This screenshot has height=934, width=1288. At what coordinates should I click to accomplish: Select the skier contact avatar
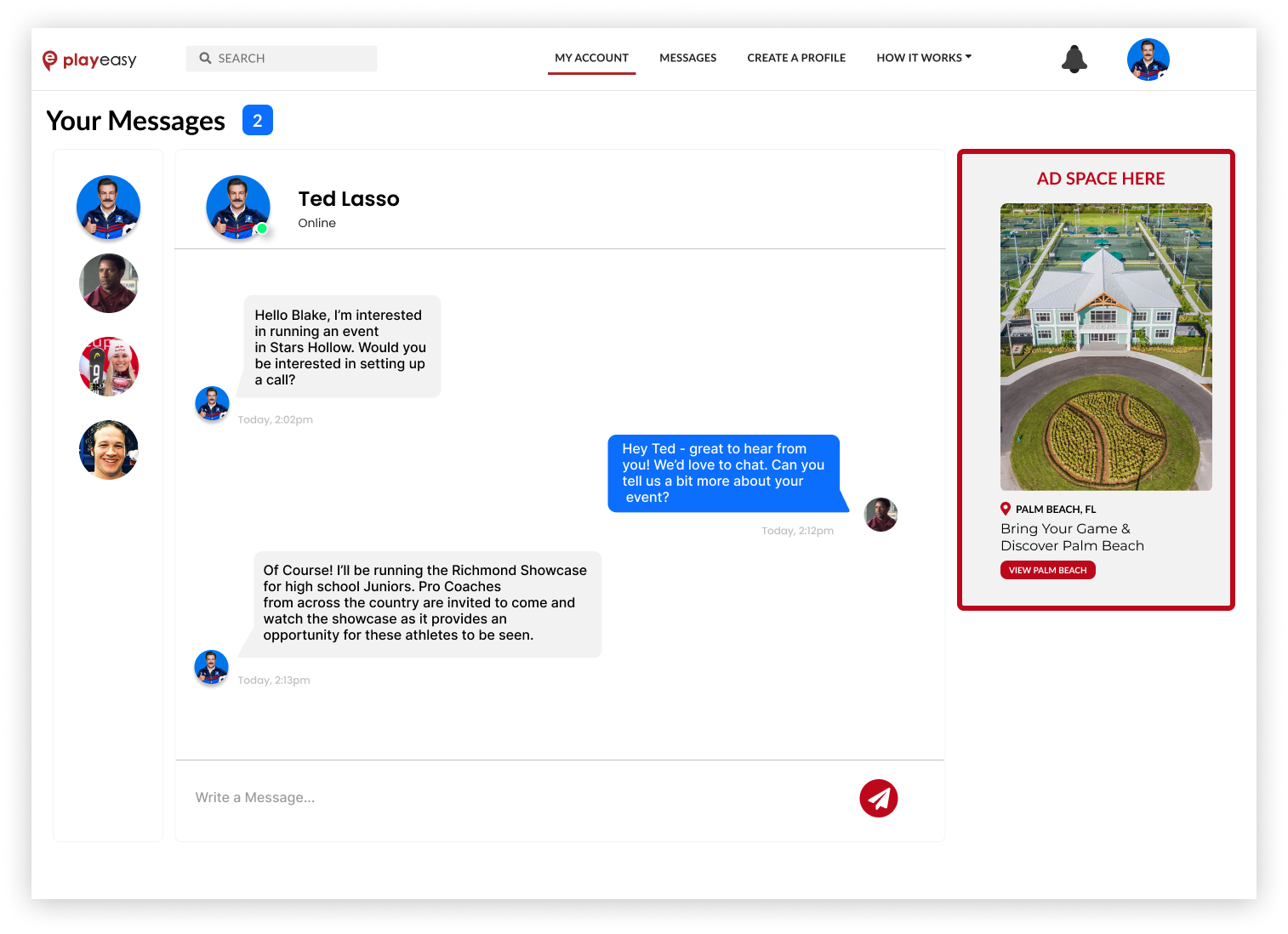click(x=109, y=366)
